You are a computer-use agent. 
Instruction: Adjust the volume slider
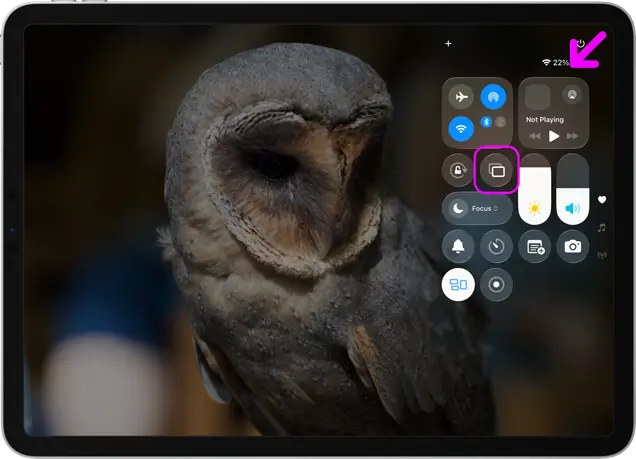pos(572,188)
